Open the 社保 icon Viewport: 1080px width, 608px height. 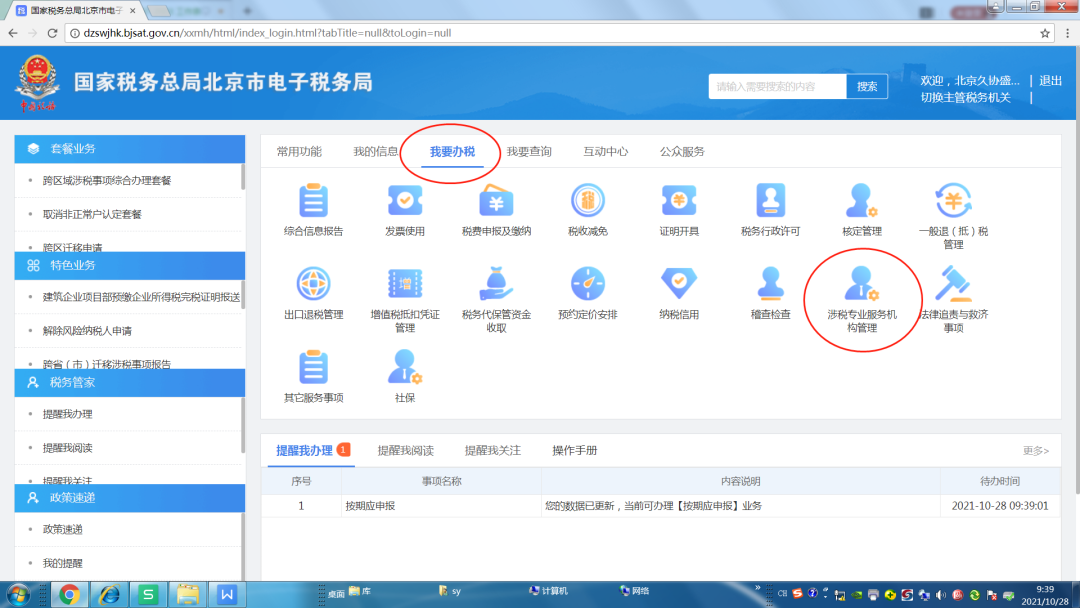tap(405, 367)
